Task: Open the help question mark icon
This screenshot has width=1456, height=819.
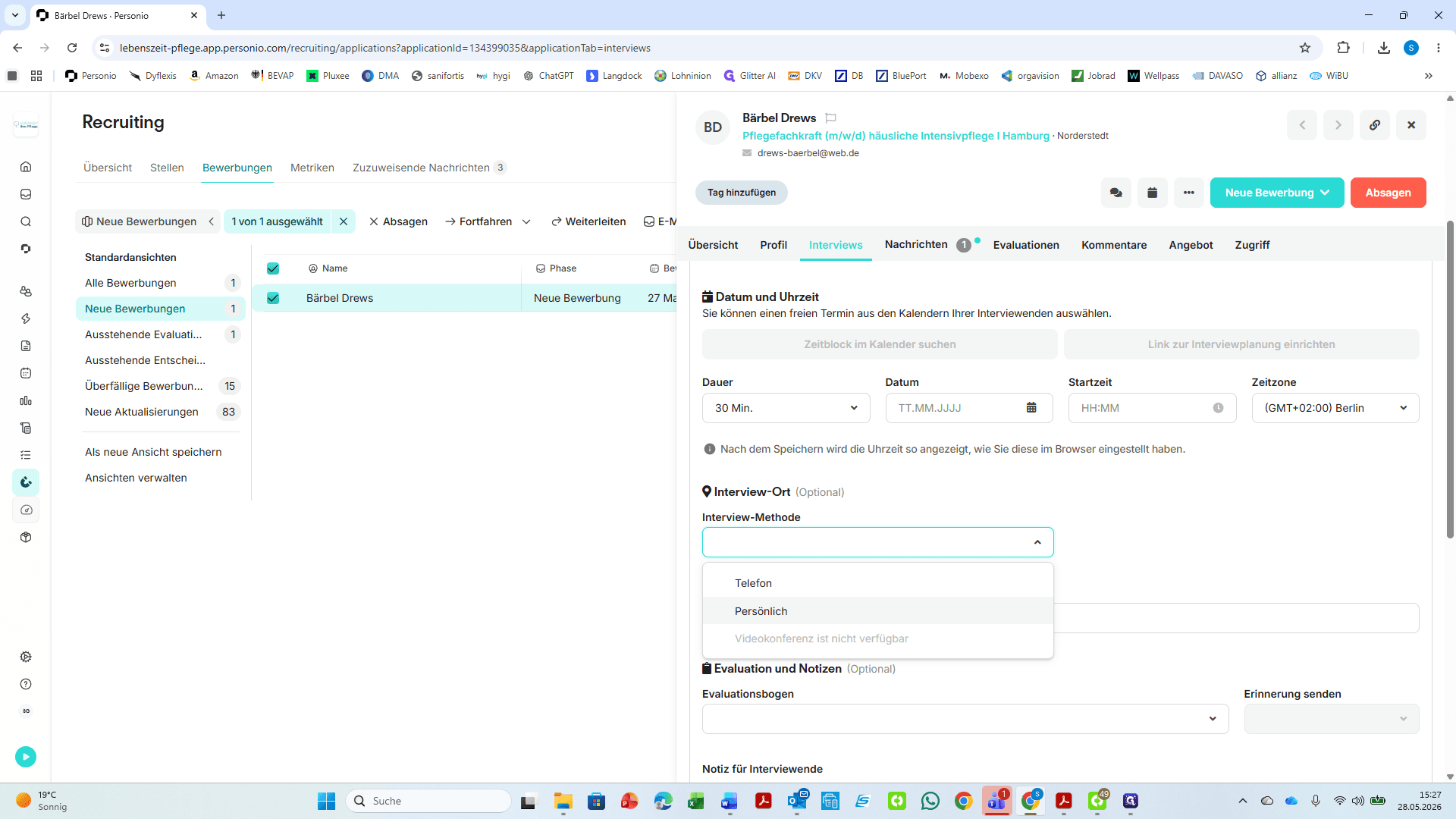Action: click(26, 684)
